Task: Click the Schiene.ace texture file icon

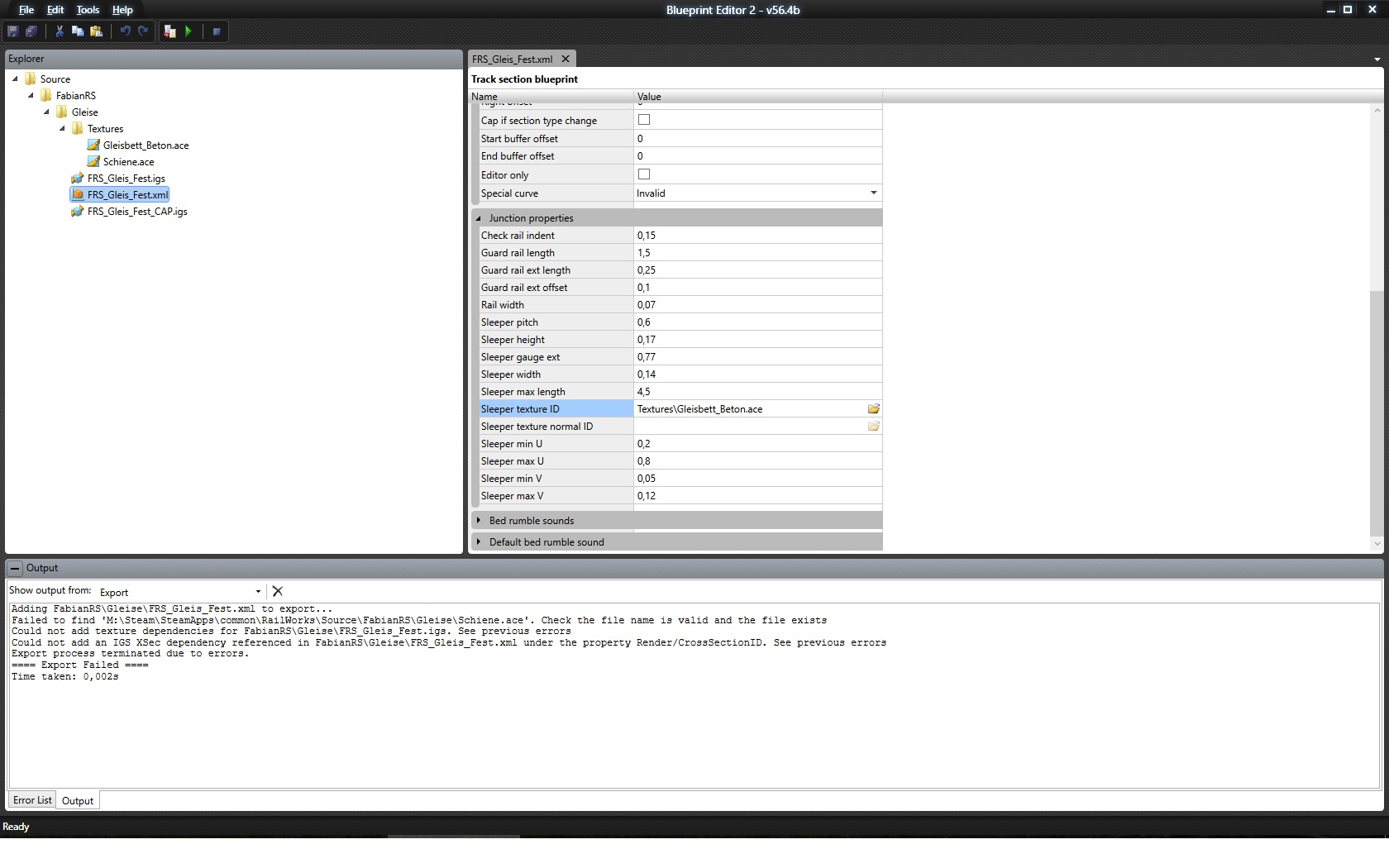Action: (x=93, y=162)
